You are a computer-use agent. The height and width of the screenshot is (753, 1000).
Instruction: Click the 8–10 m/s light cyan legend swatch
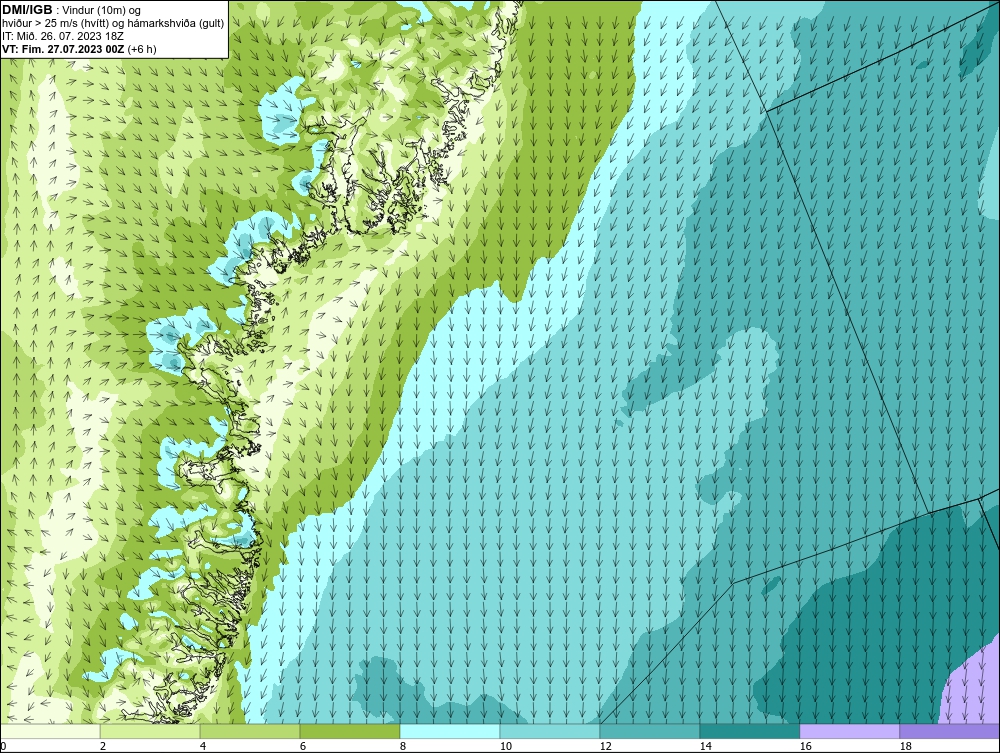(450, 731)
